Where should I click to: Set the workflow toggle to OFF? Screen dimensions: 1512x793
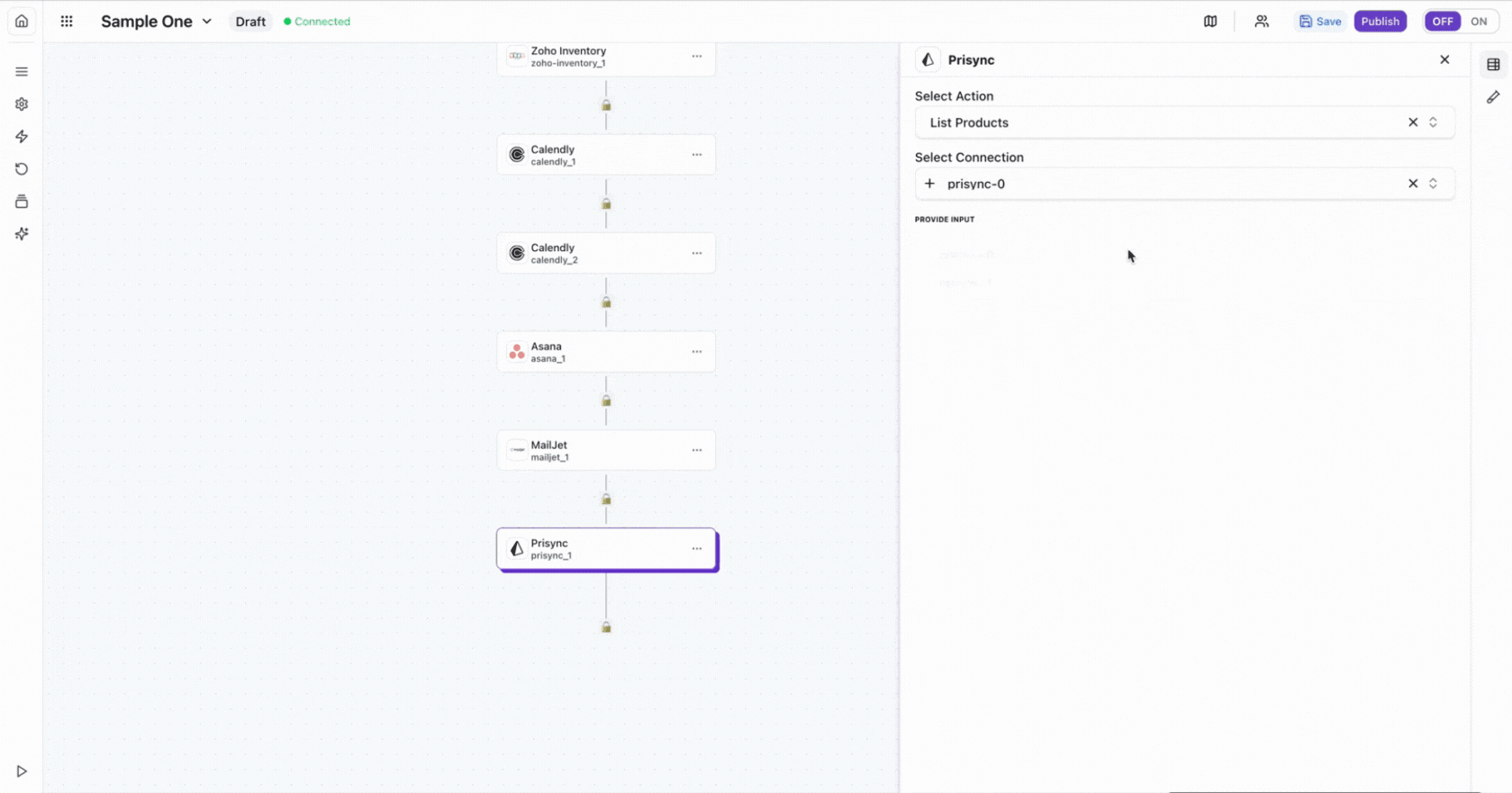tap(1443, 22)
